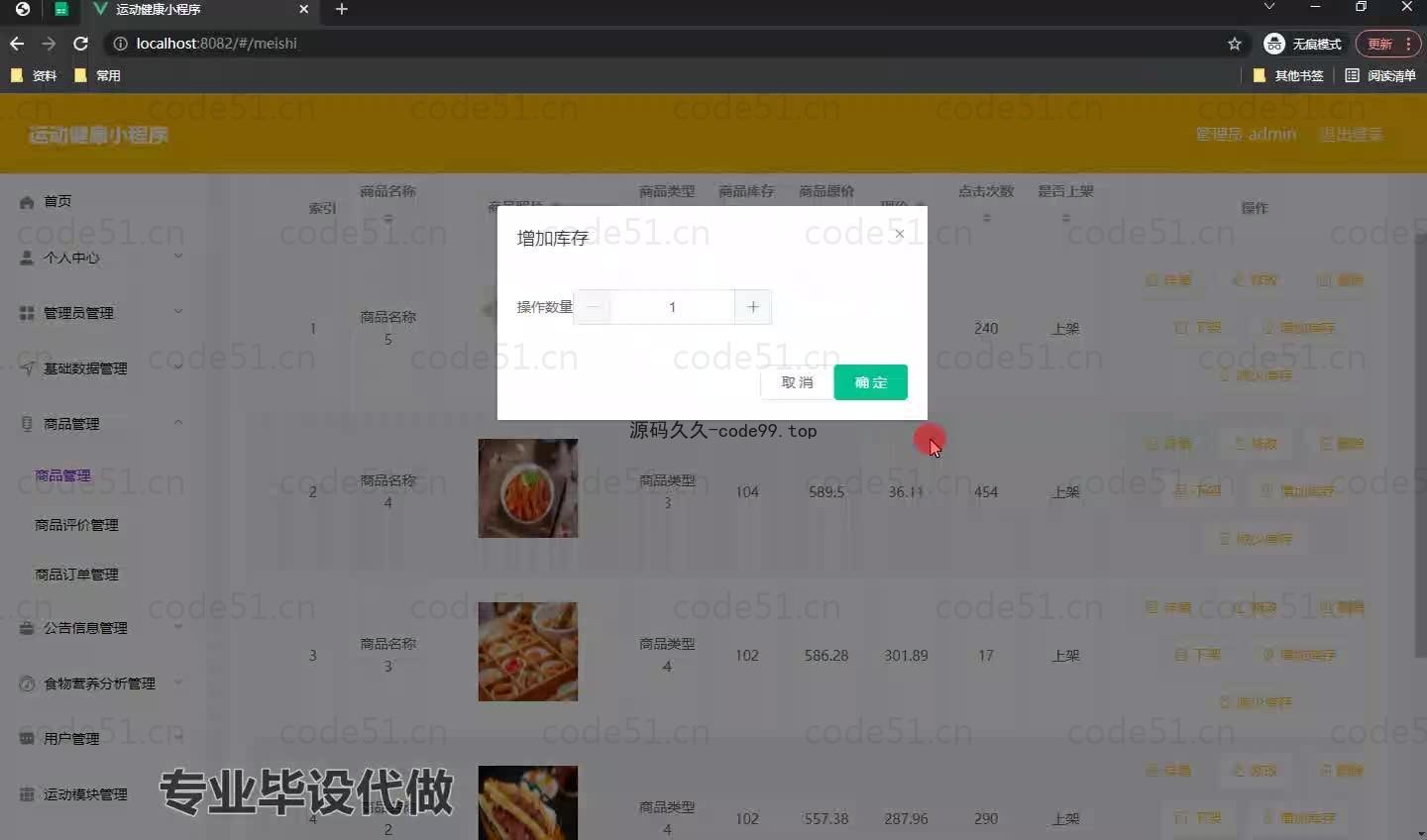Open tab search dropdown chevron
The image size is (1427, 840).
pyautogui.click(x=1269, y=7)
